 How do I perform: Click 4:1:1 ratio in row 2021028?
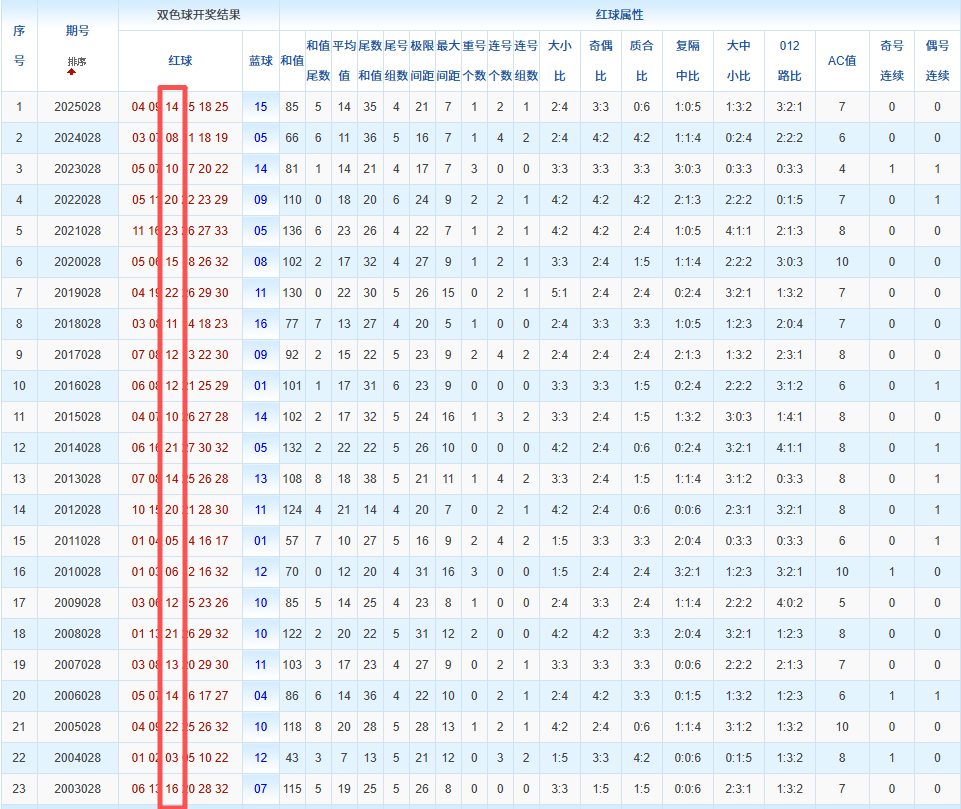pos(739,231)
